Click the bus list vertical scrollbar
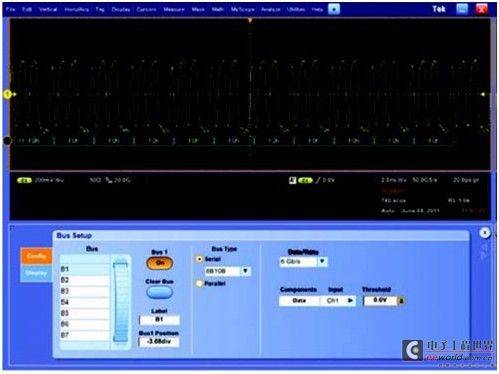The height and width of the screenshot is (374, 499). (x=120, y=302)
